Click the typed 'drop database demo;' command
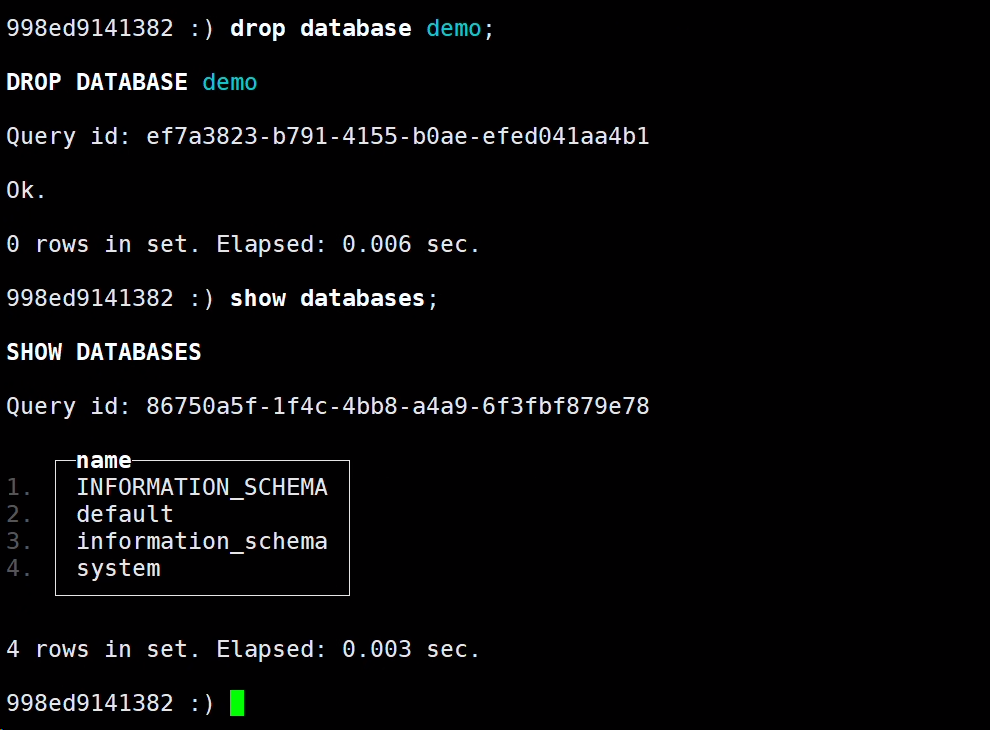 (x=362, y=28)
